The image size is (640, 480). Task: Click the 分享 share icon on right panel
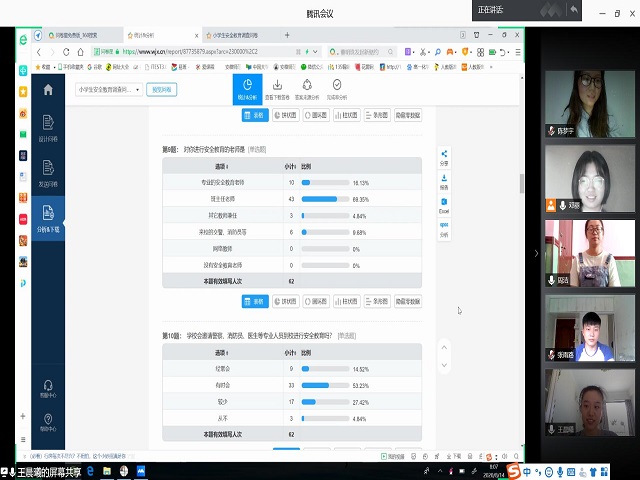(x=444, y=158)
